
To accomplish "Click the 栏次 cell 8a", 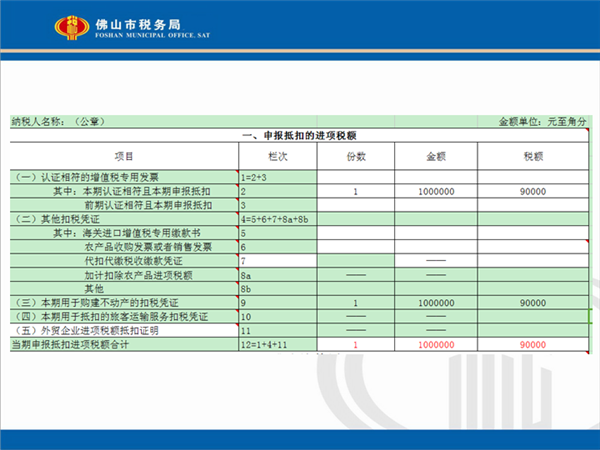I will tap(278, 275).
